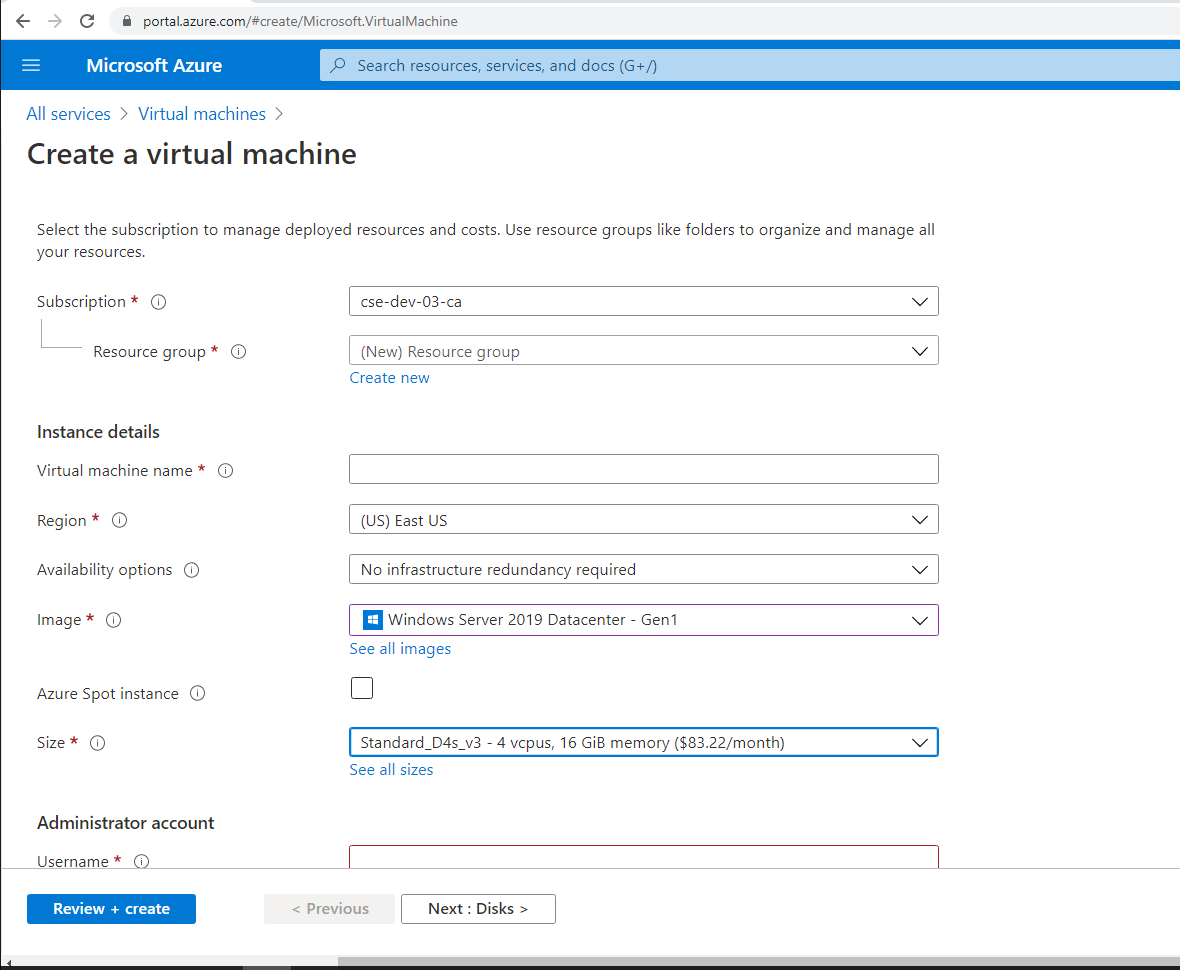Click Next : Disks button
The height and width of the screenshot is (970, 1180).
point(478,908)
